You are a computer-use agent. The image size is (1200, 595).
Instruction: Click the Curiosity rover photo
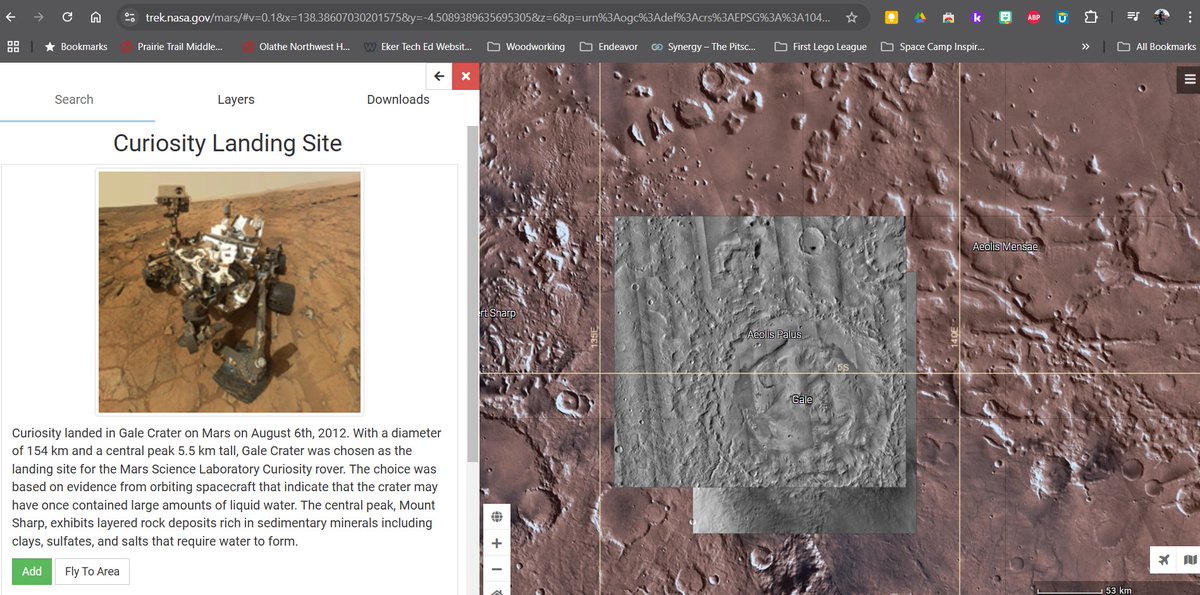[x=229, y=291]
